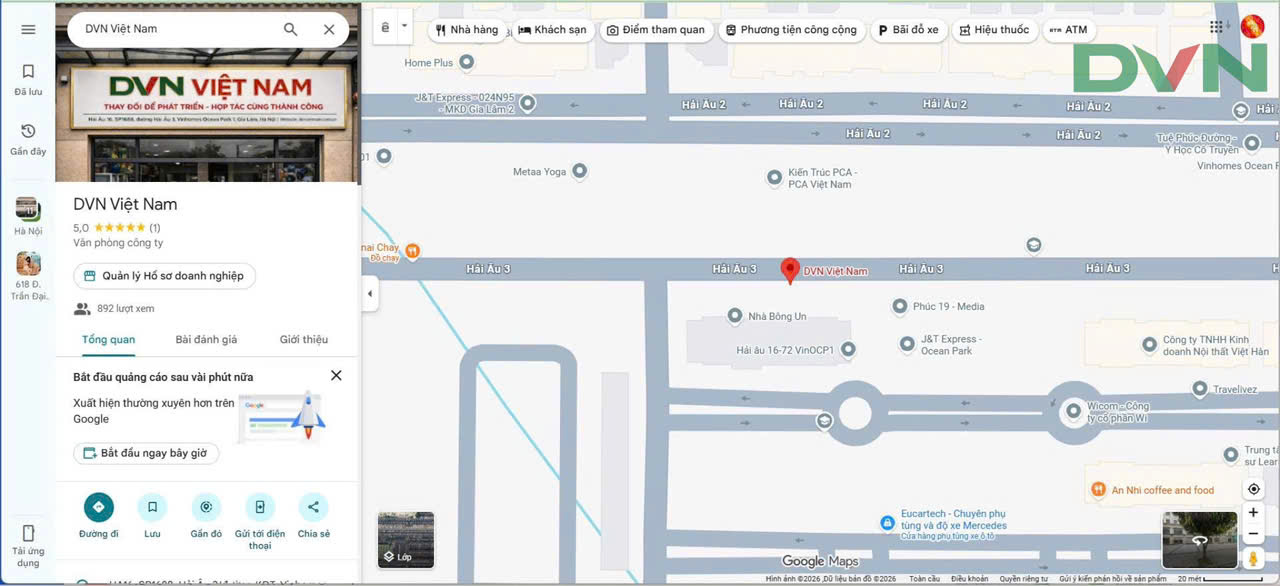
Task: Filter map by Phương tiện công cộng
Action: (x=792, y=30)
